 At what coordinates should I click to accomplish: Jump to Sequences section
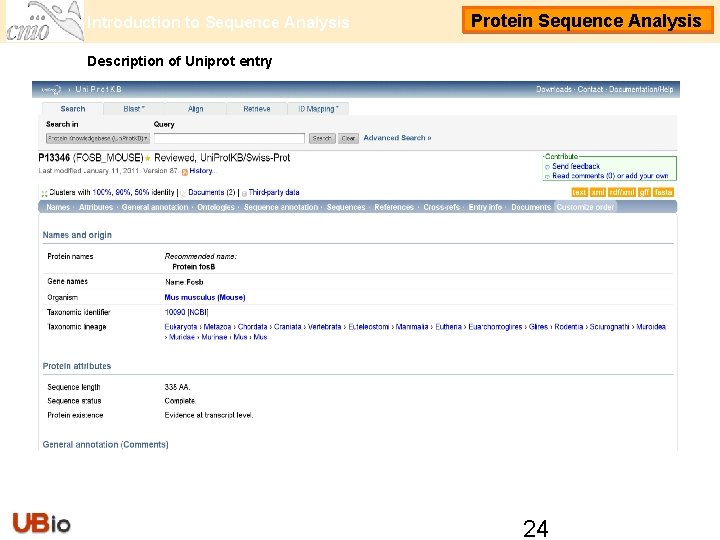coord(346,207)
